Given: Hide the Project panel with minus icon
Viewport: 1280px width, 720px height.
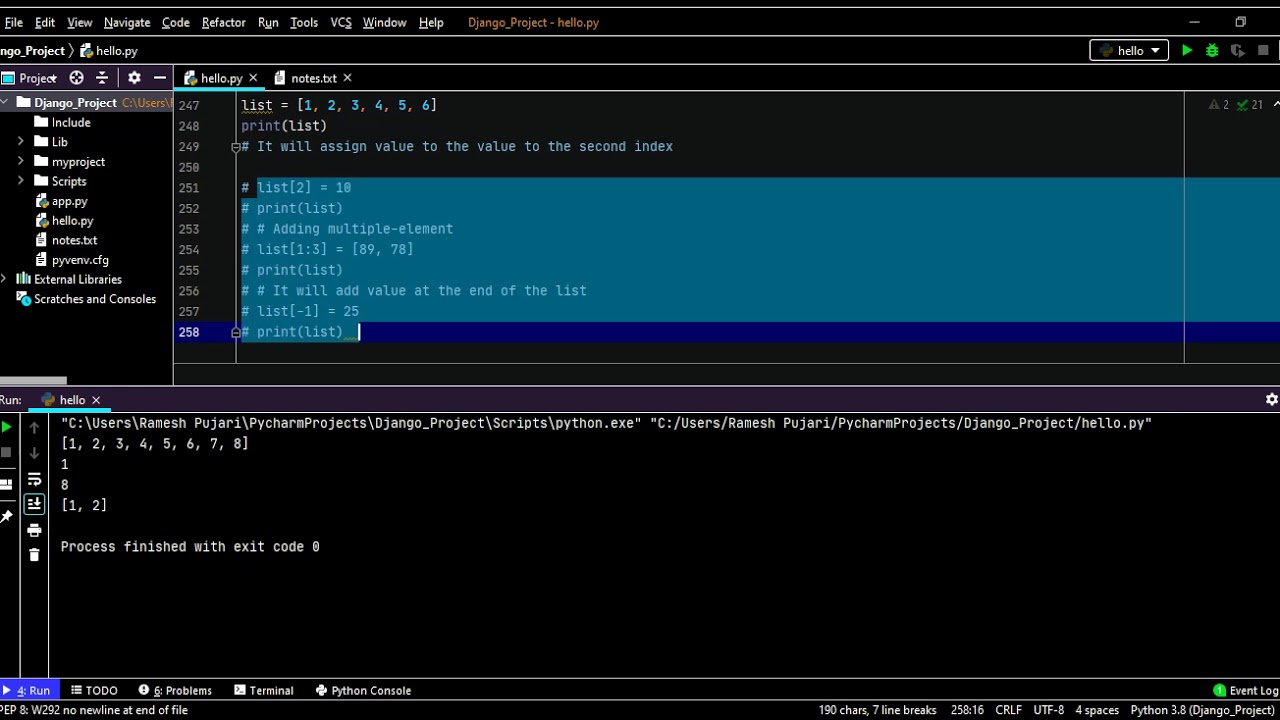Looking at the screenshot, I should click(159, 77).
